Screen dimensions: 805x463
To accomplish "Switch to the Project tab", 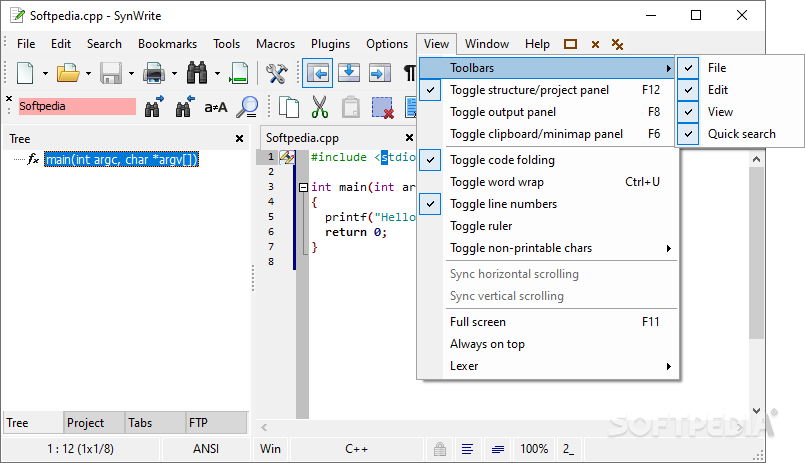I will point(94,423).
